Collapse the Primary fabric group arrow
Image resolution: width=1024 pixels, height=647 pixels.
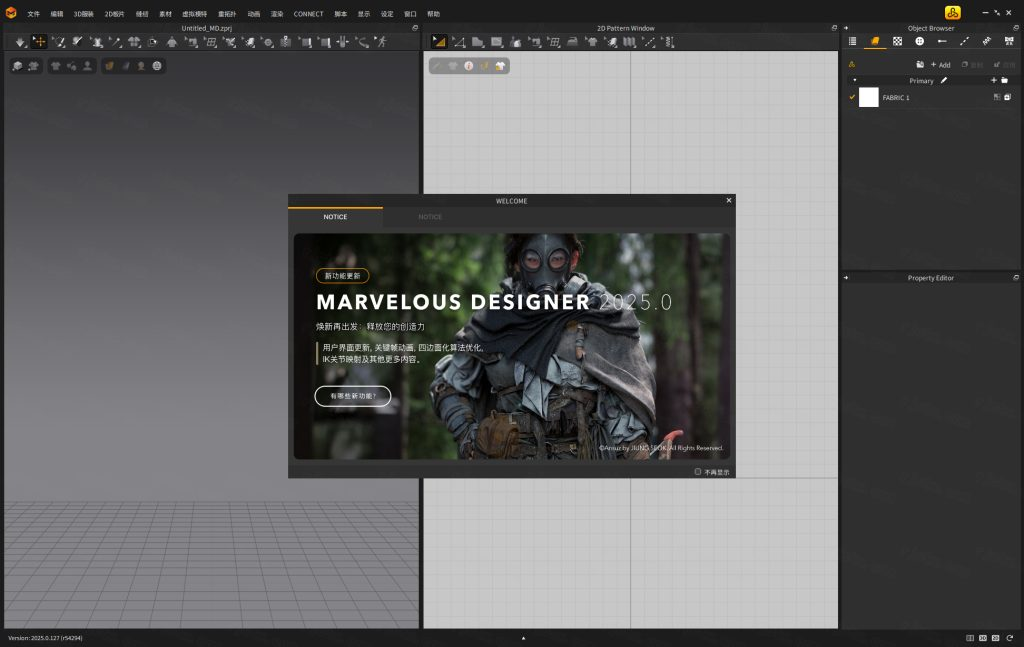point(854,80)
